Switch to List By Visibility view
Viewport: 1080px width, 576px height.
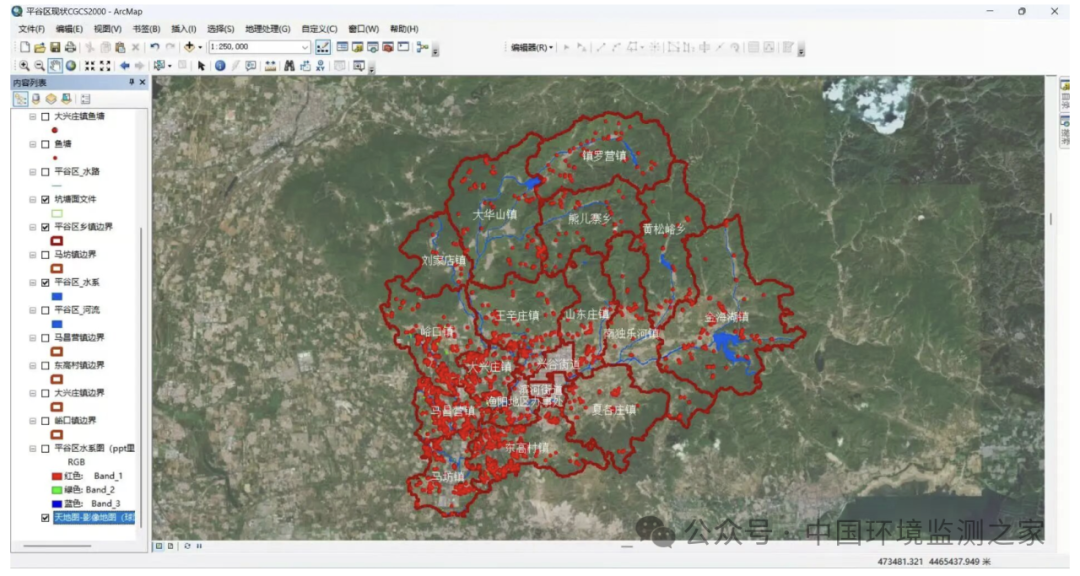point(51,99)
